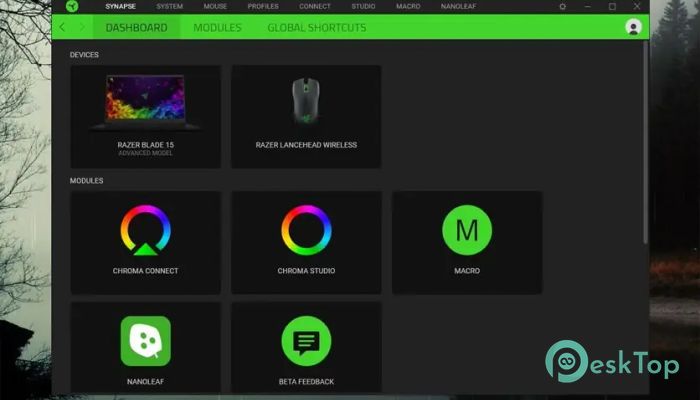The image size is (700, 400).
Task: Maximize the Synapse window
Action: [x=612, y=6]
